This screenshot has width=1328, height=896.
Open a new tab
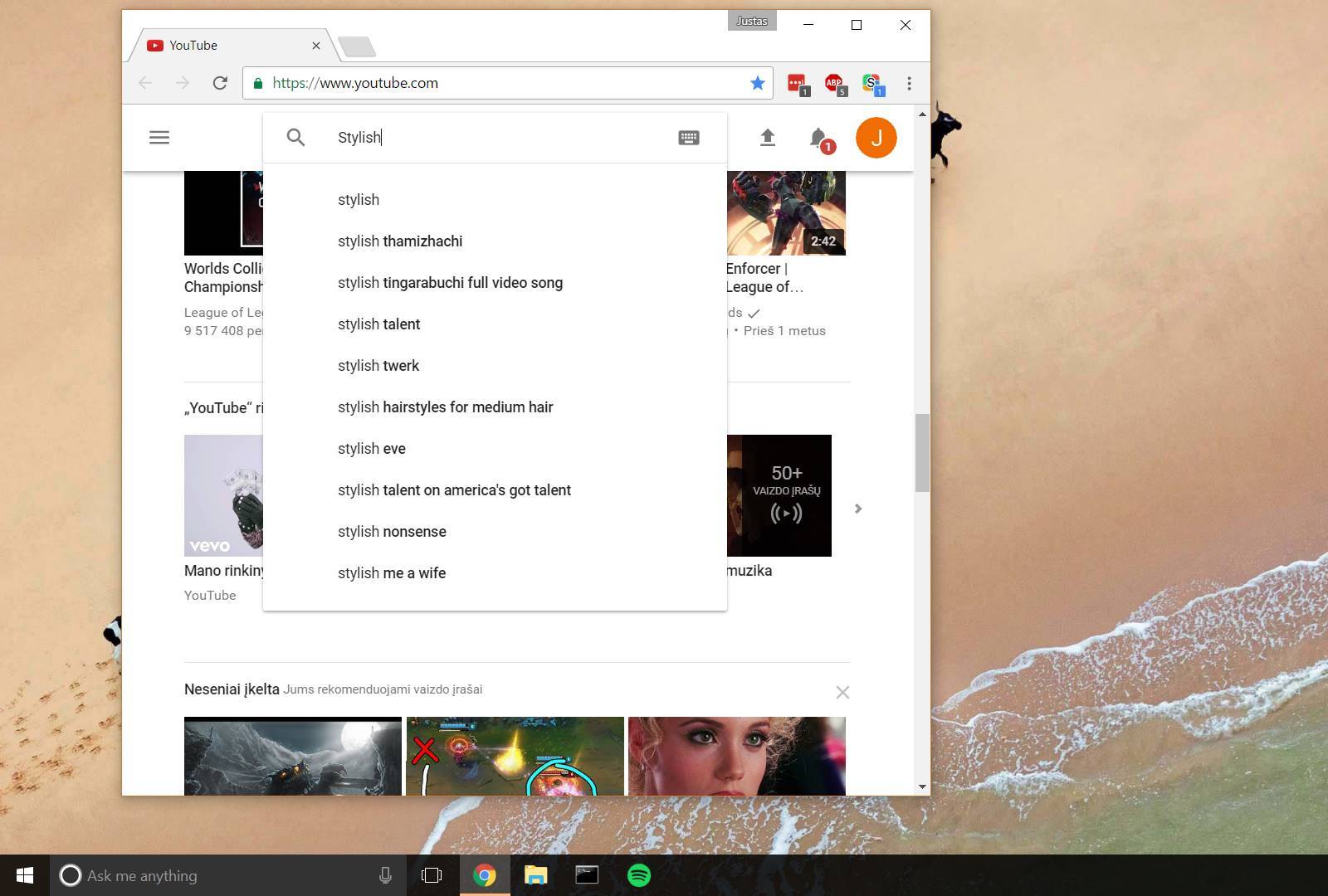pyautogui.click(x=358, y=46)
